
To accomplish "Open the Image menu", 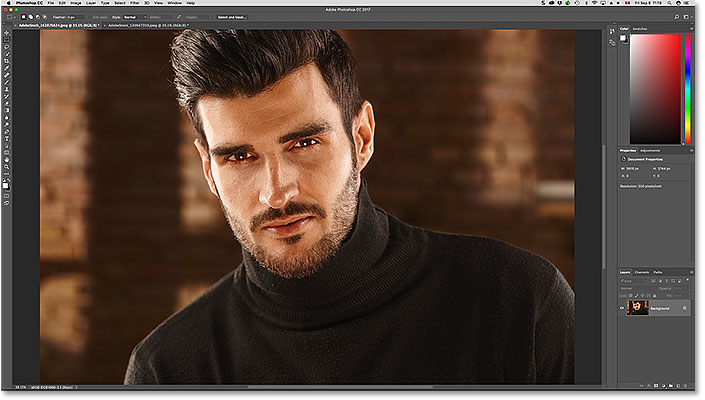I will click(76, 3).
